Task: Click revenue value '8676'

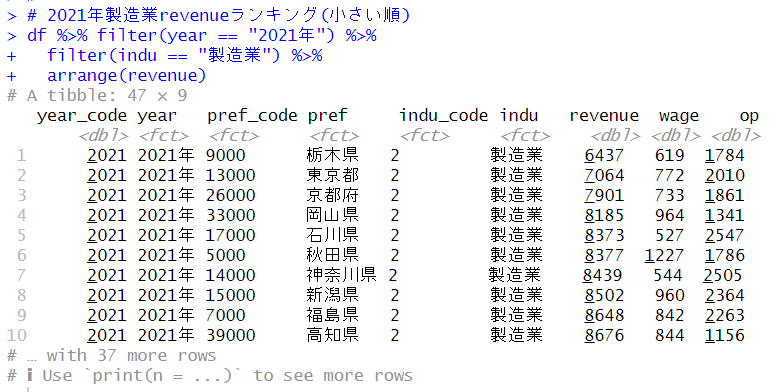Action: pyautogui.click(x=604, y=336)
